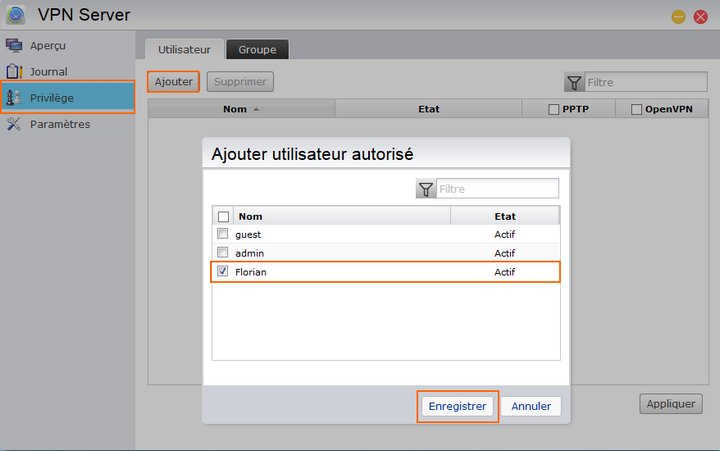The image size is (720, 451).
Task: Click Actif status in admin row
Action: [x=505, y=253]
